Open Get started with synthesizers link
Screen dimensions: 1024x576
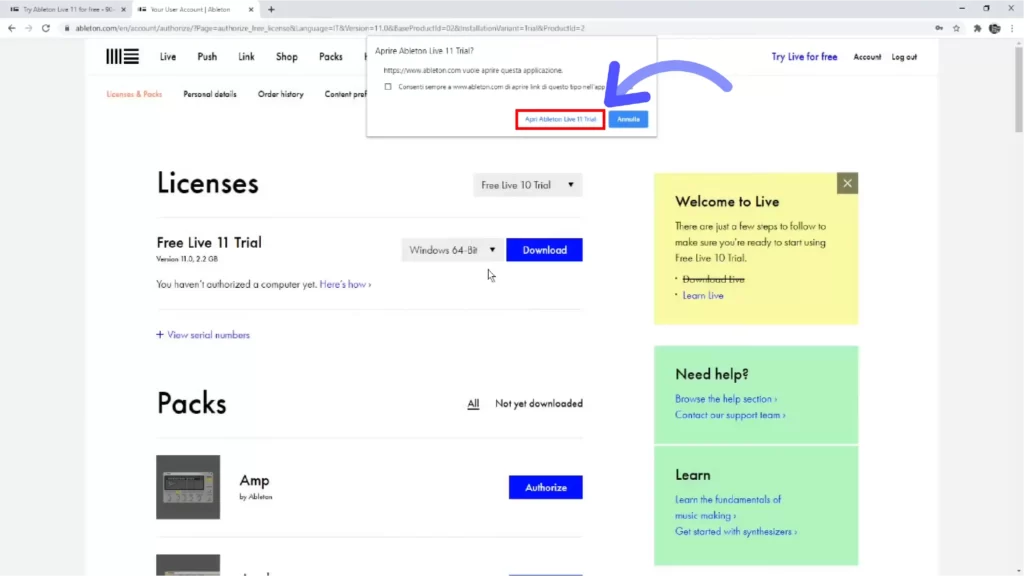pyautogui.click(x=736, y=532)
